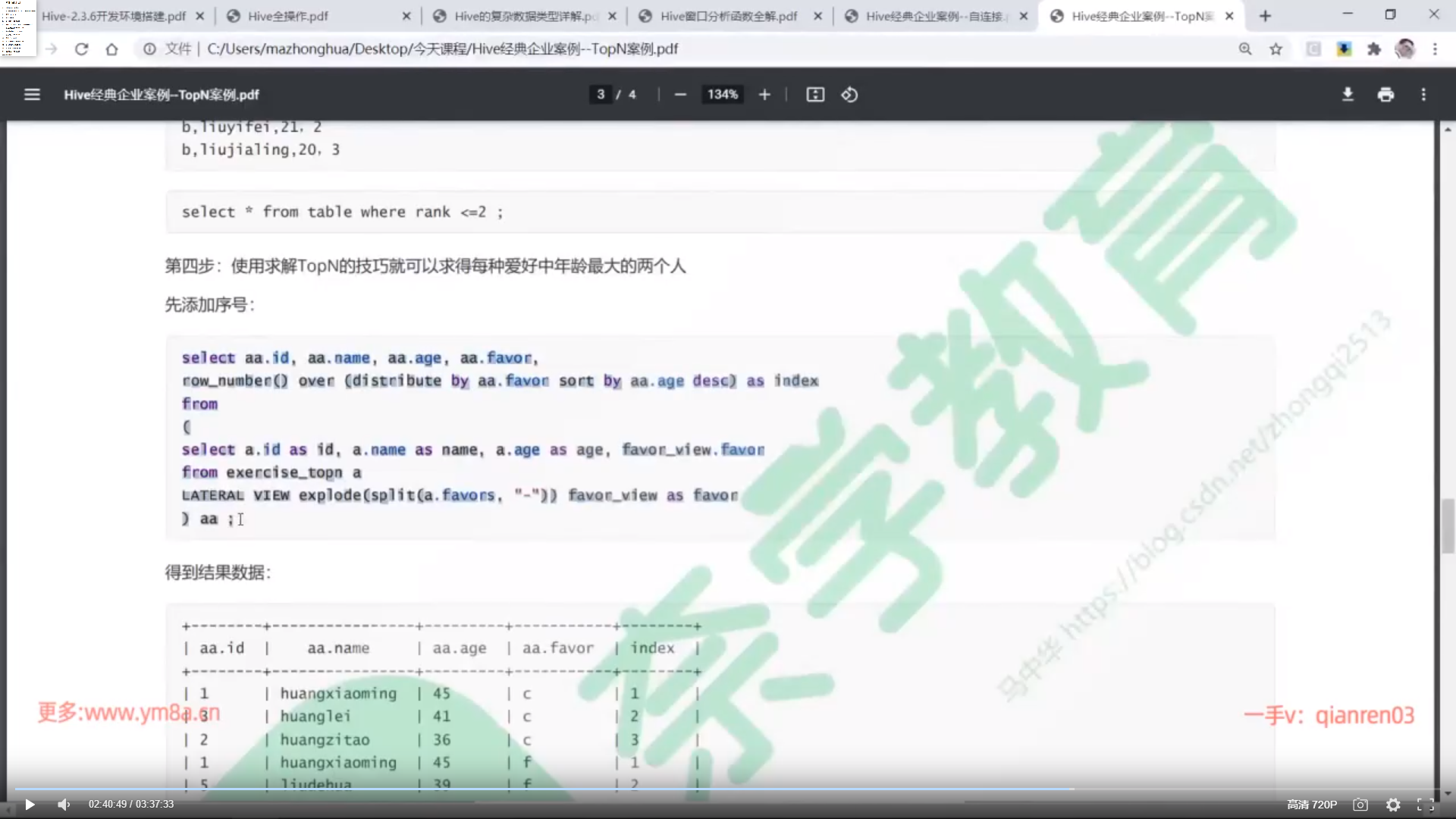Open Chrome three-dot menu

[x=1435, y=49]
